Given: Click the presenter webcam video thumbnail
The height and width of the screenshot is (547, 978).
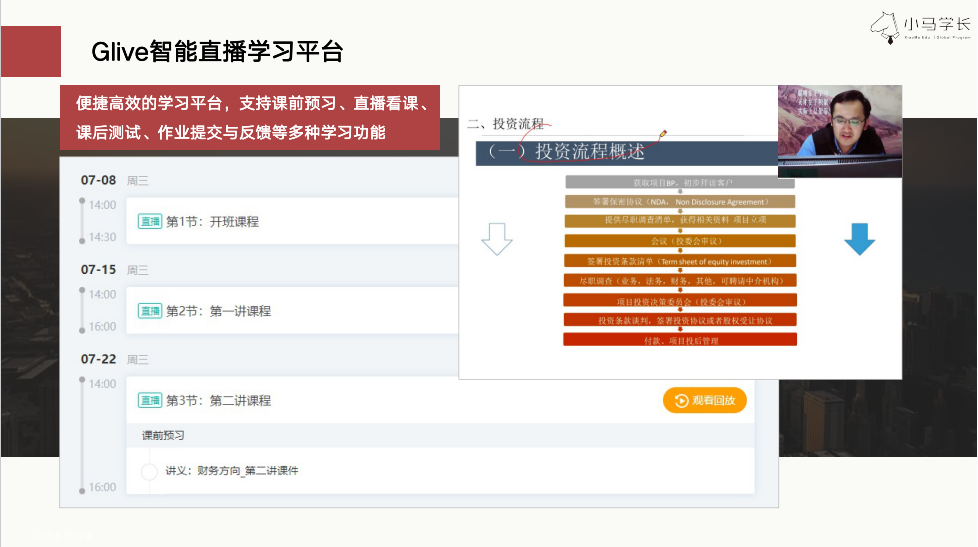Looking at the screenshot, I should pyautogui.click(x=840, y=132).
